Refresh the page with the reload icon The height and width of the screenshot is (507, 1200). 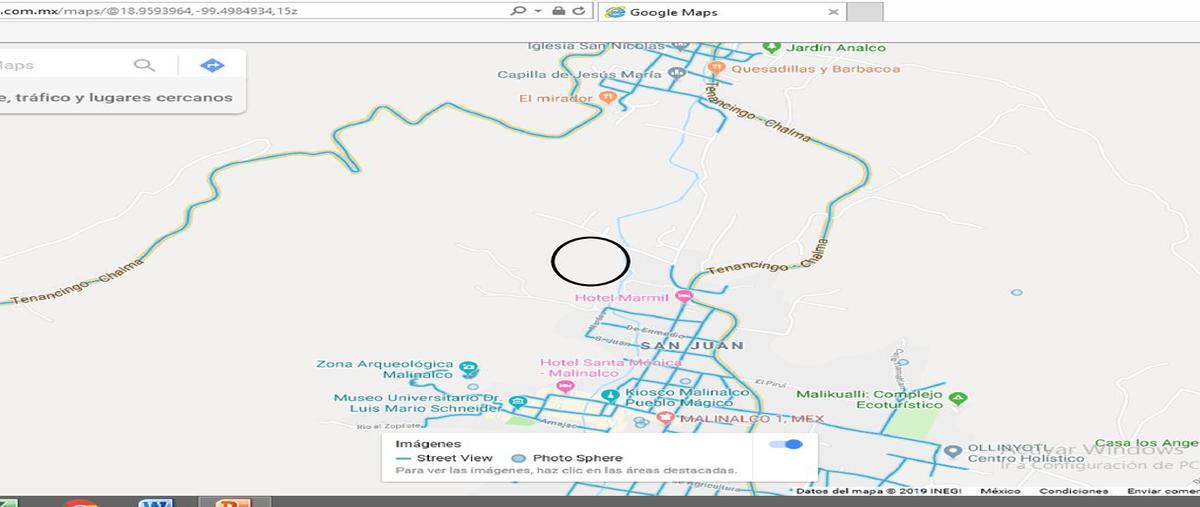pyautogui.click(x=578, y=11)
